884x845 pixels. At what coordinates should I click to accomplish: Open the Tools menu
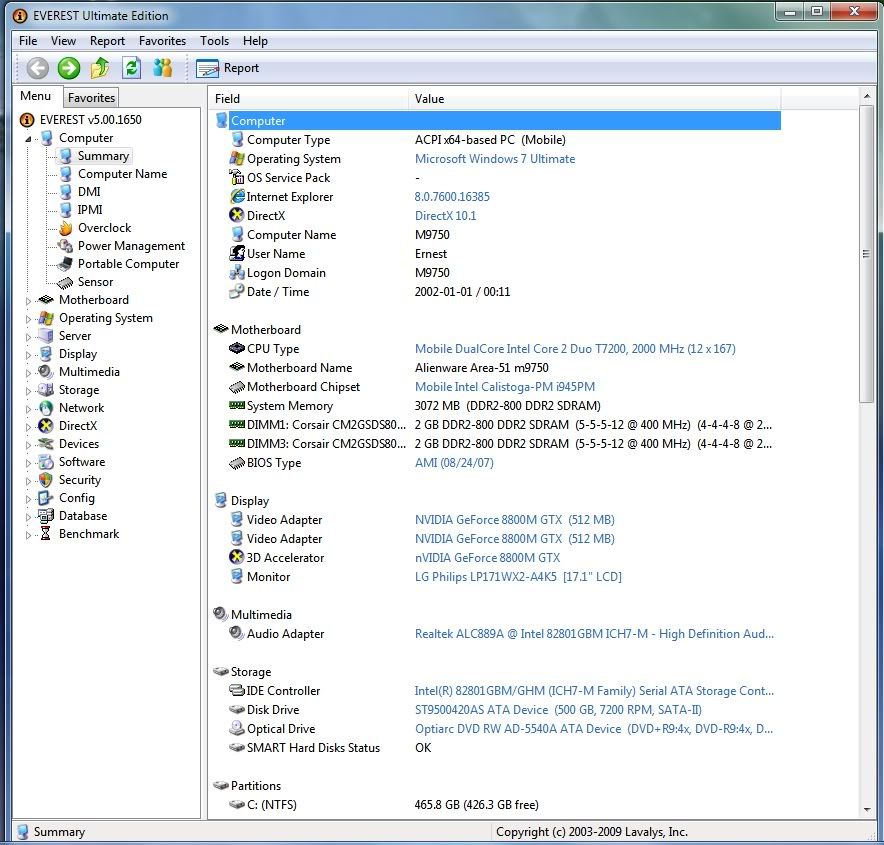[214, 41]
